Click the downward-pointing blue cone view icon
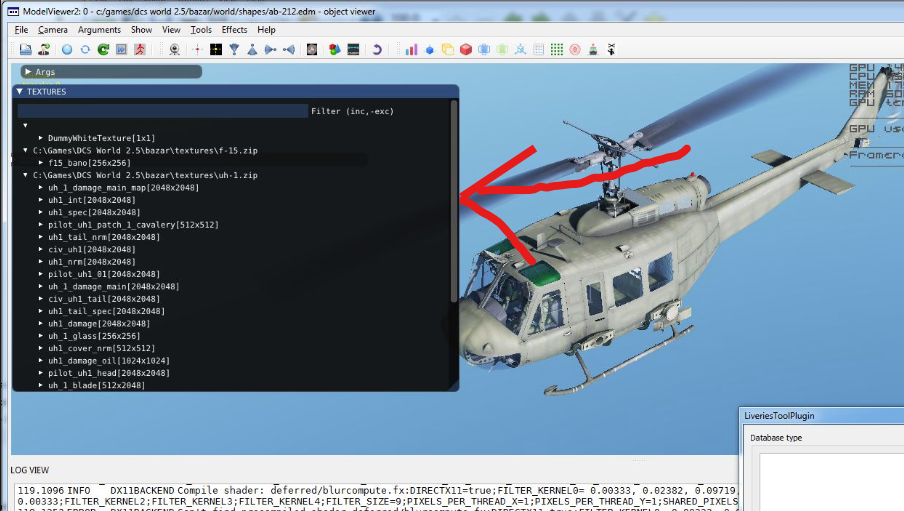This screenshot has width=904, height=511. [x=234, y=50]
